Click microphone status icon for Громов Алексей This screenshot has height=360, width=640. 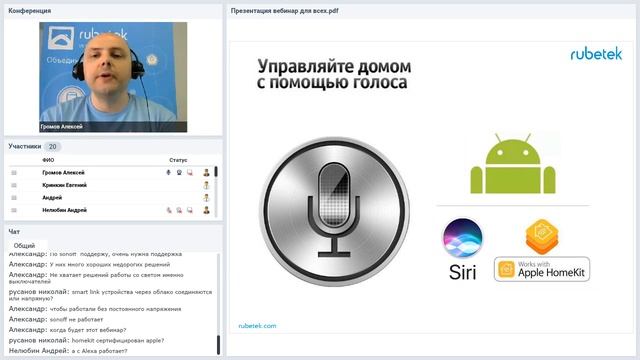pos(168,173)
